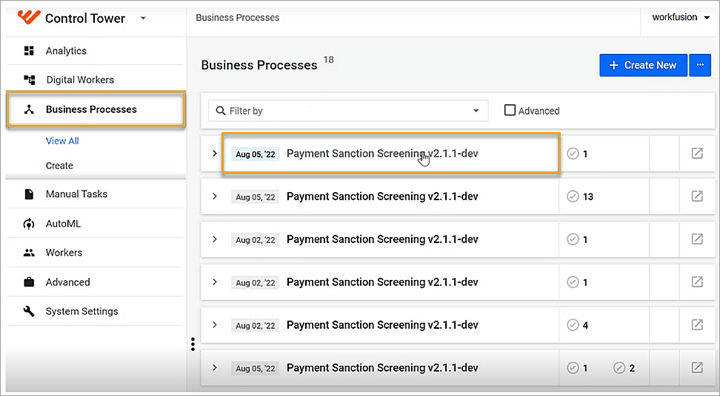Click the Business Processes breadcrumb text
This screenshot has height=396, width=720.
(237, 17)
